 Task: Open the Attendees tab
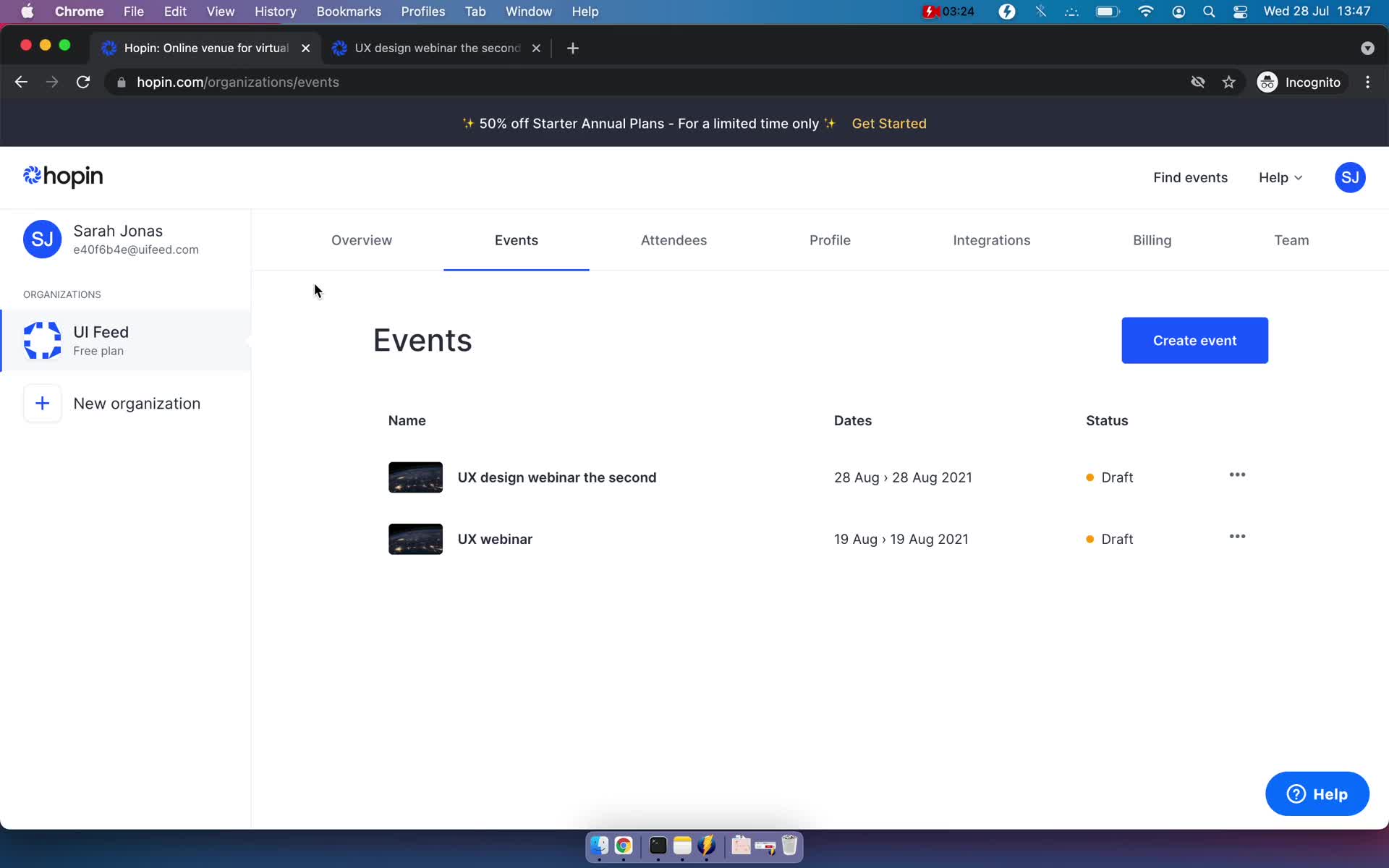(674, 240)
